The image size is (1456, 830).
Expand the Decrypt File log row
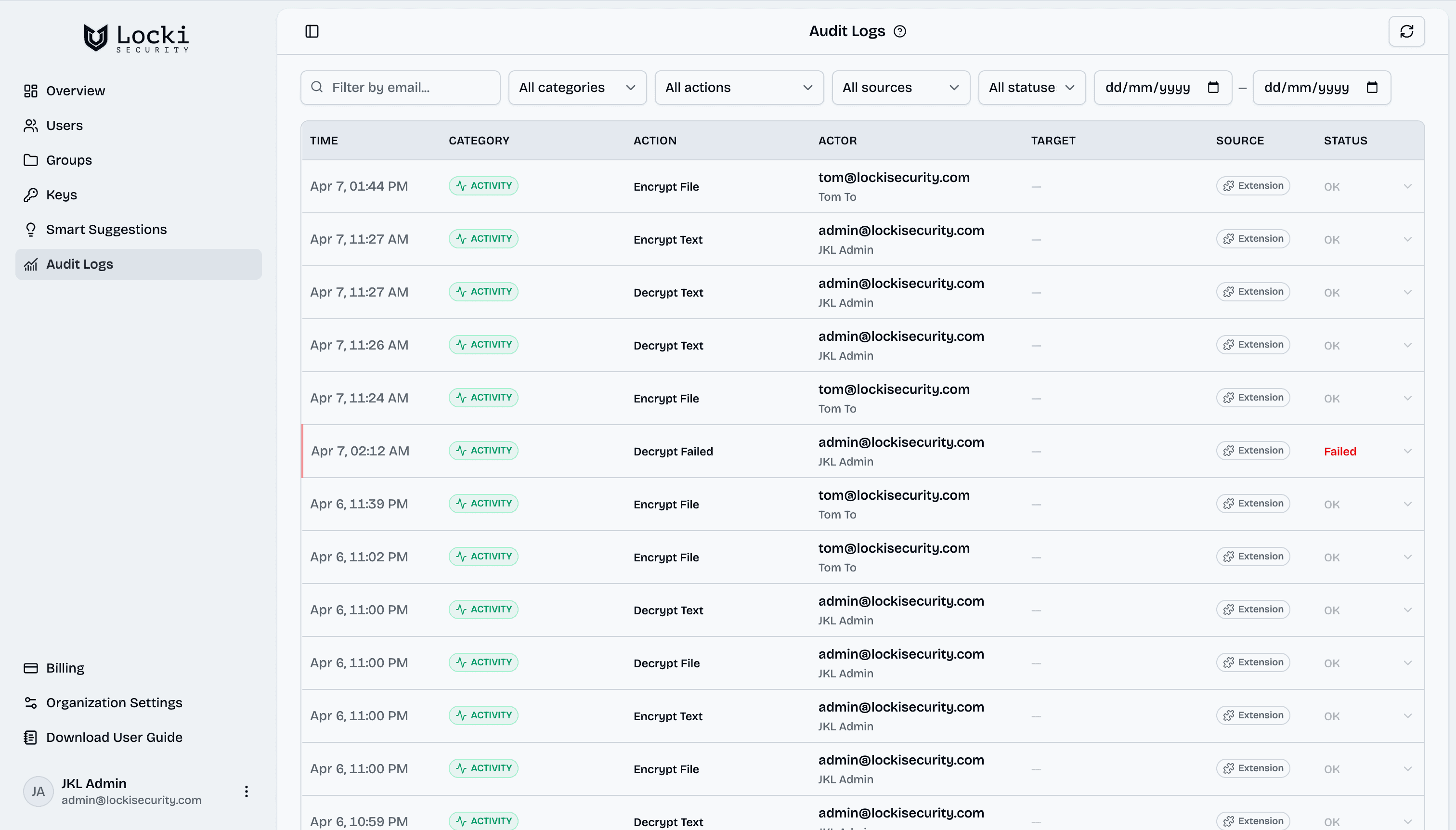pos(1407,663)
